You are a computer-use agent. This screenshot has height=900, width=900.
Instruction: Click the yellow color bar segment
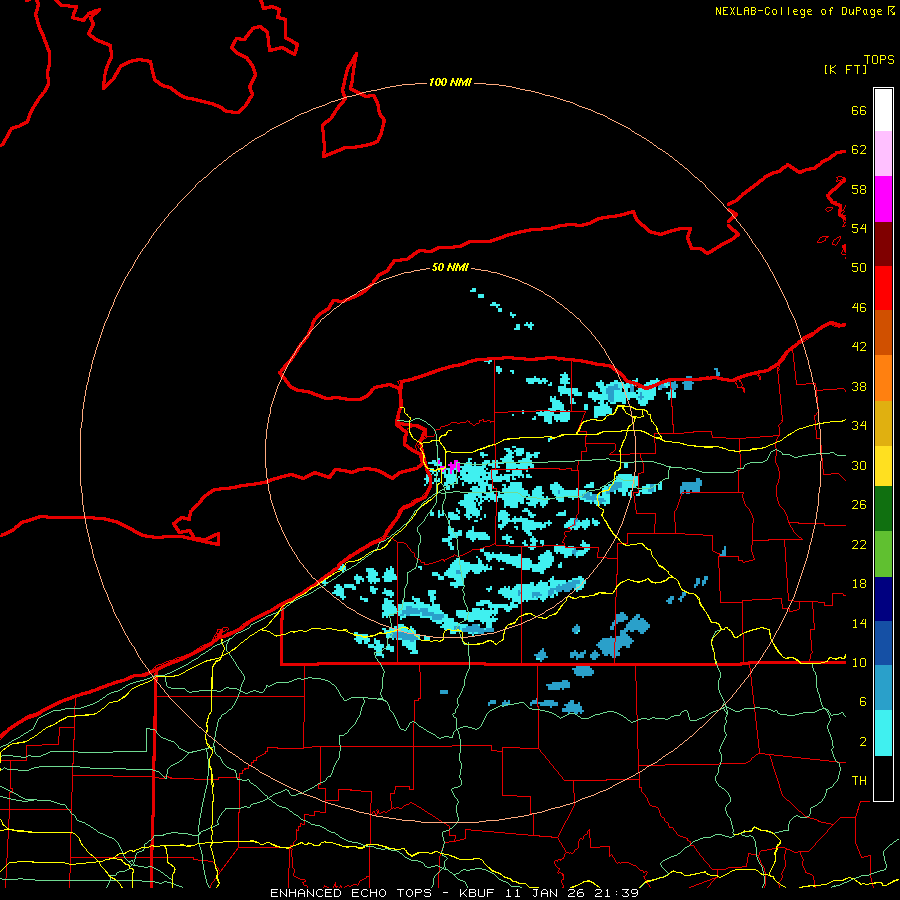click(x=883, y=465)
